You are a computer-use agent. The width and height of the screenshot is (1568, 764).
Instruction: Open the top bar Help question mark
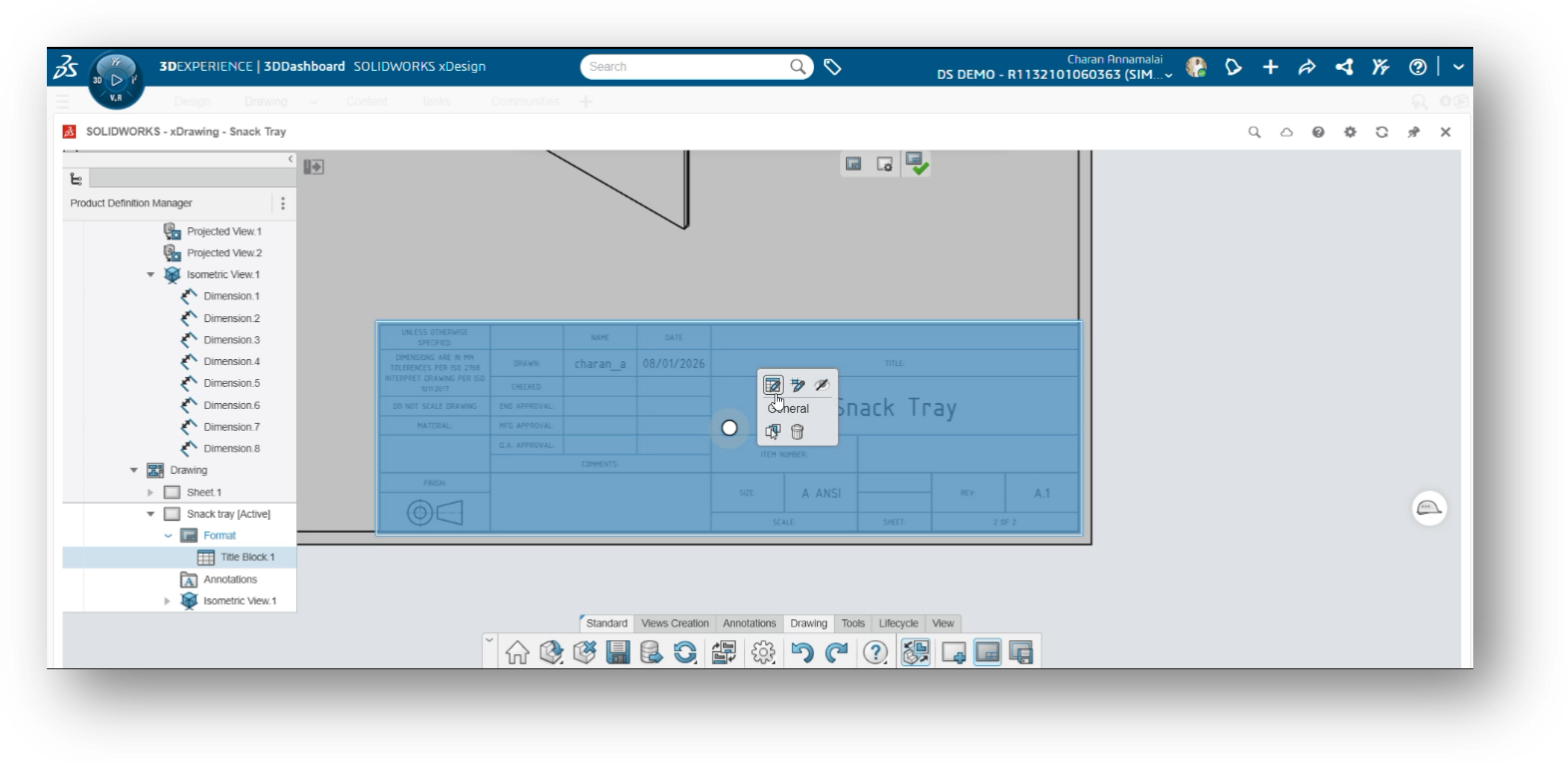pyautogui.click(x=1417, y=67)
